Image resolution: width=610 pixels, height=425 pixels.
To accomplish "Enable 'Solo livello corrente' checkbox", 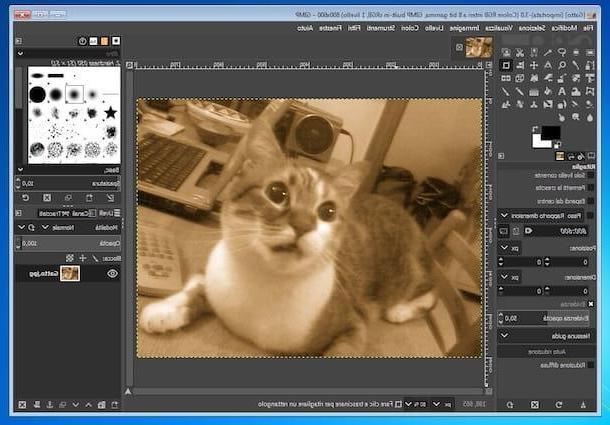I will click(591, 176).
